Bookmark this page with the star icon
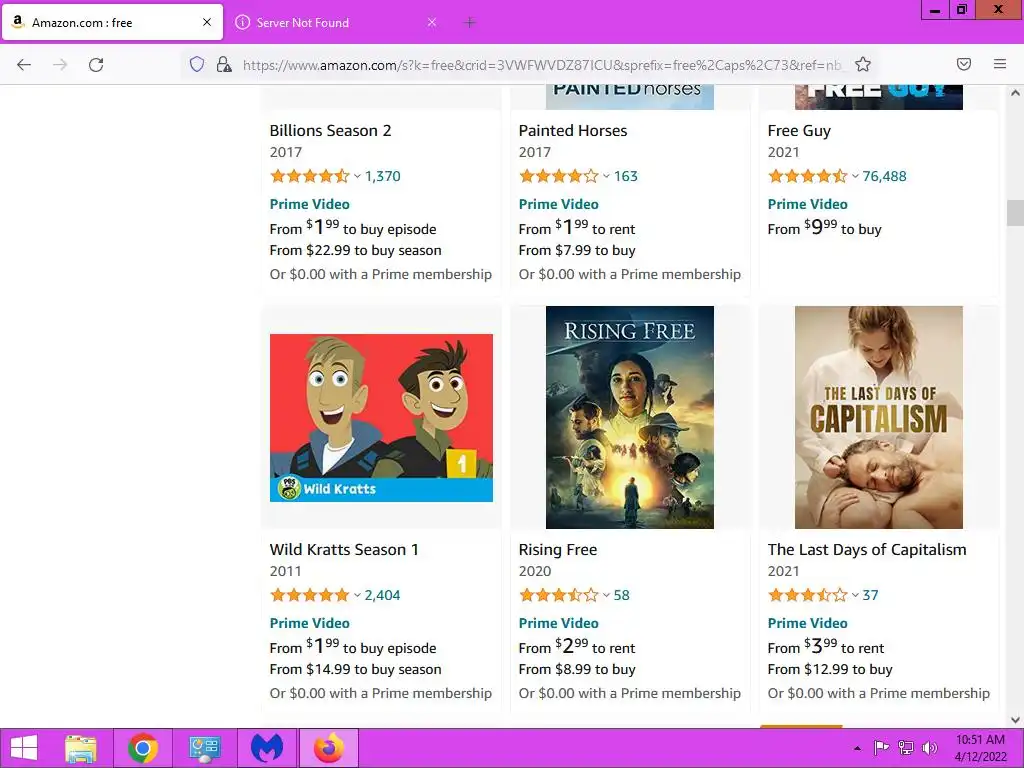Image resolution: width=1024 pixels, height=768 pixels. [x=863, y=64]
